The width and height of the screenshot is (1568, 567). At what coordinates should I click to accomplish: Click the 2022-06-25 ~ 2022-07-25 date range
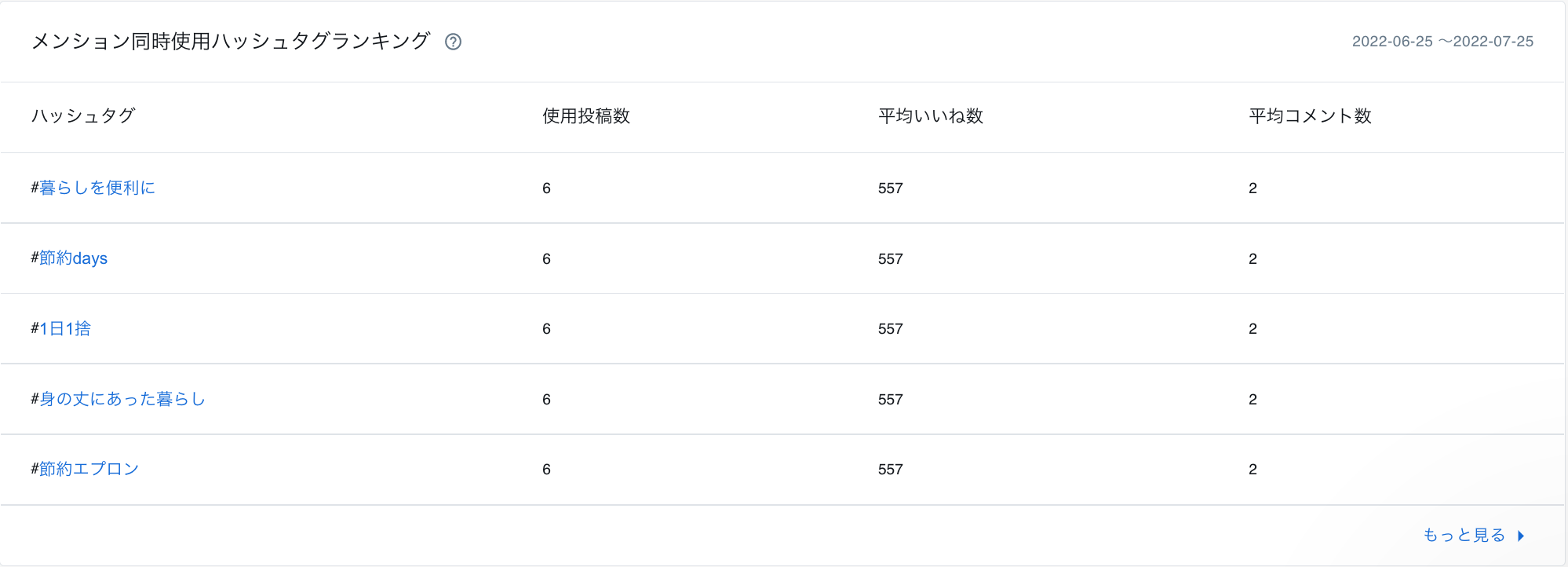[1442, 42]
